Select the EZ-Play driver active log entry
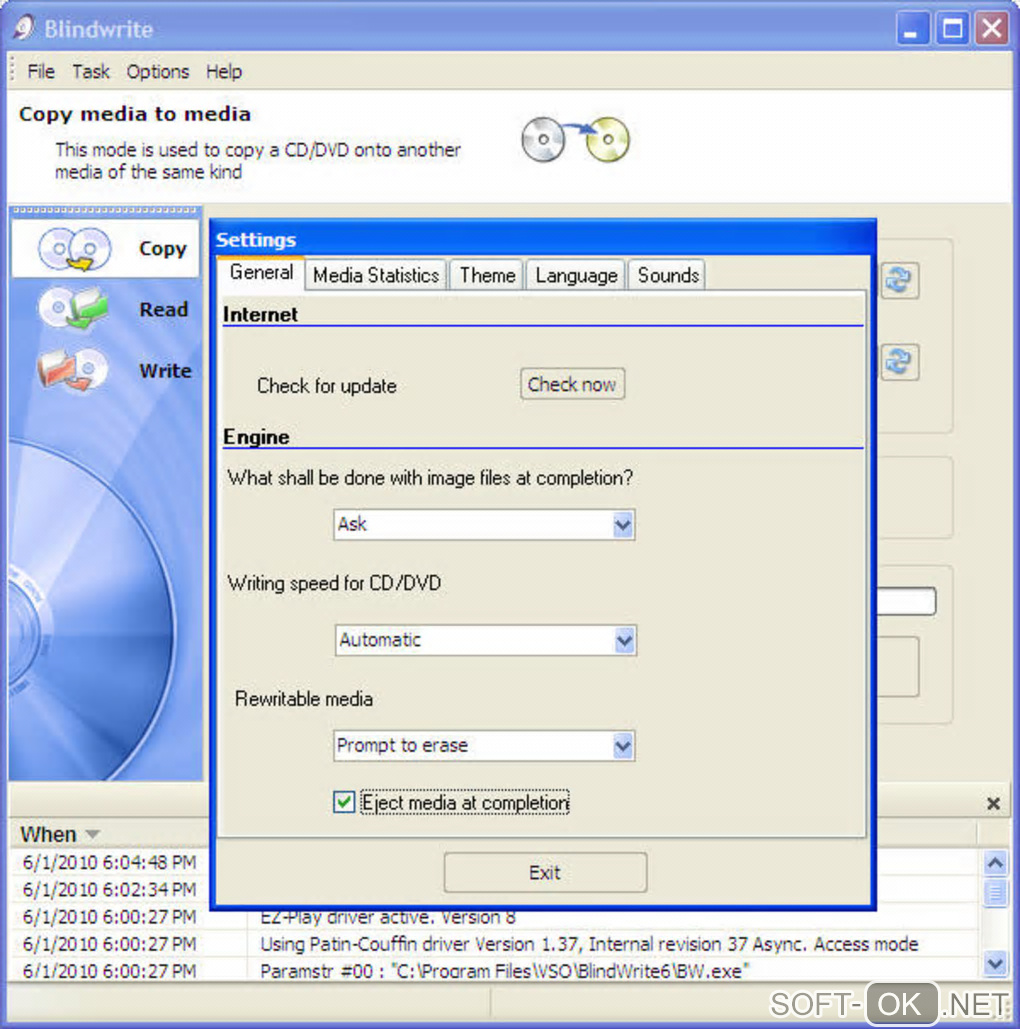The image size is (1020, 1029). coord(387,917)
